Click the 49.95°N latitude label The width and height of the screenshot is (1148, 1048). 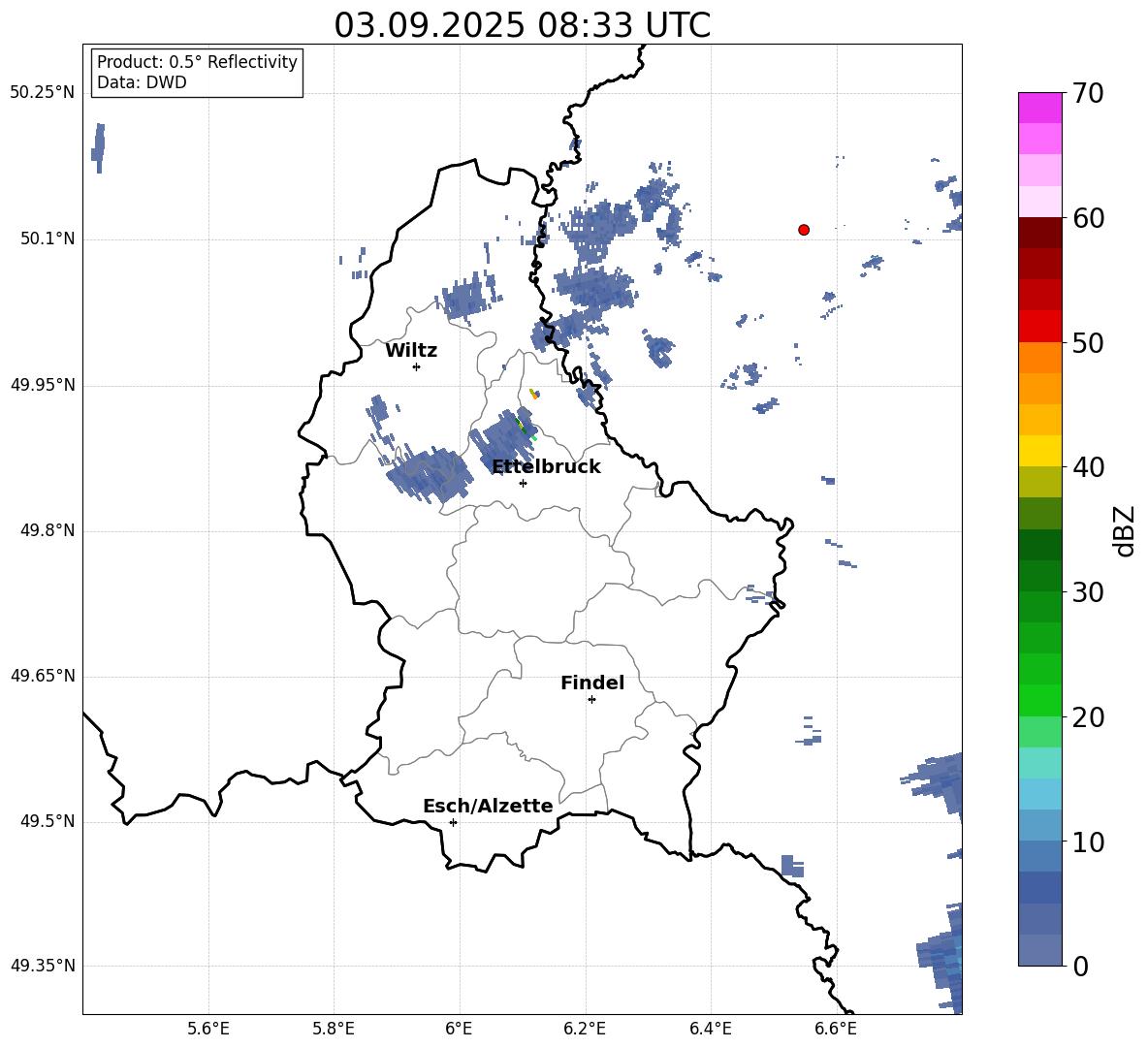(x=43, y=385)
